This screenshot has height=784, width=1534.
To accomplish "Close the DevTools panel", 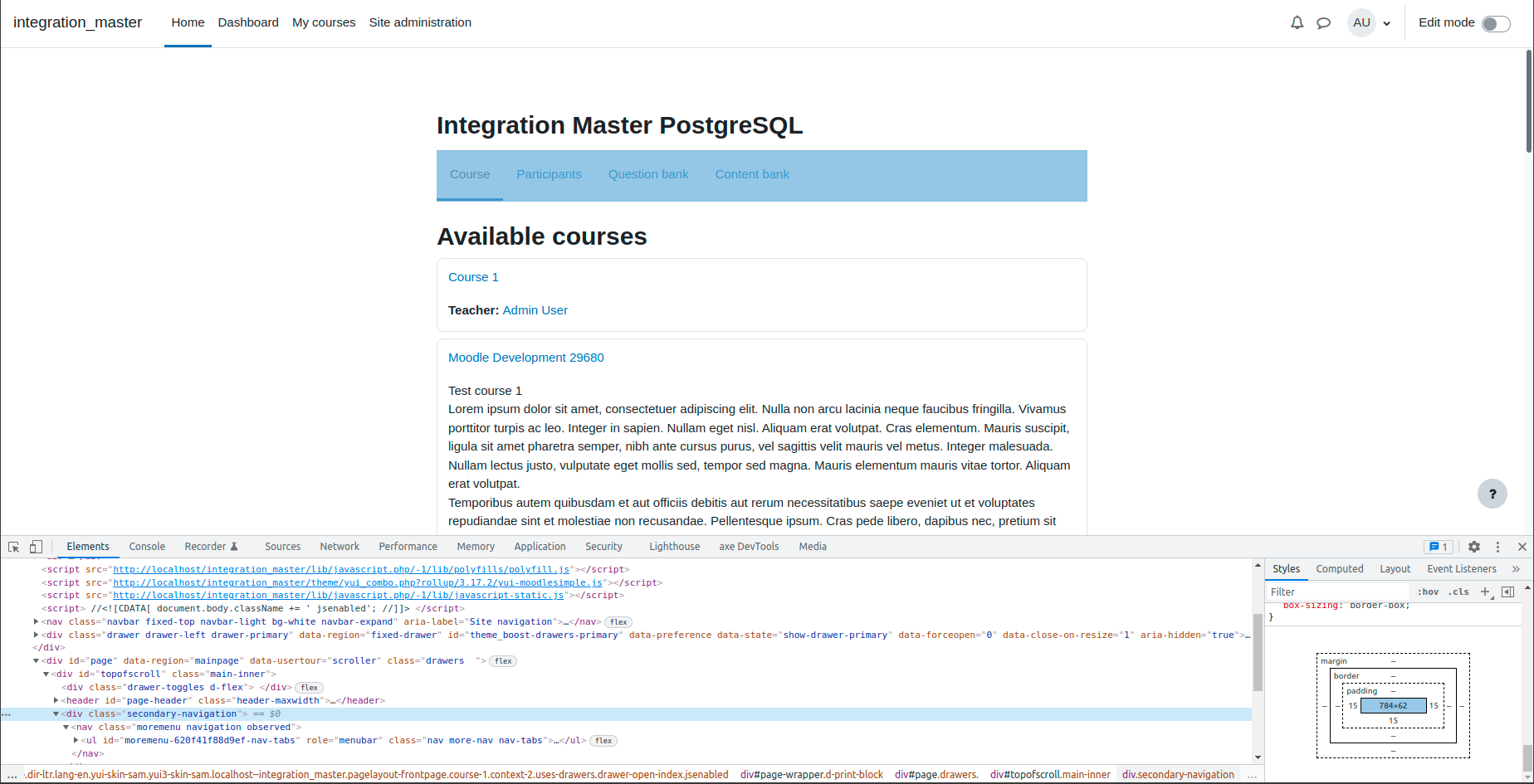I will [1522, 547].
